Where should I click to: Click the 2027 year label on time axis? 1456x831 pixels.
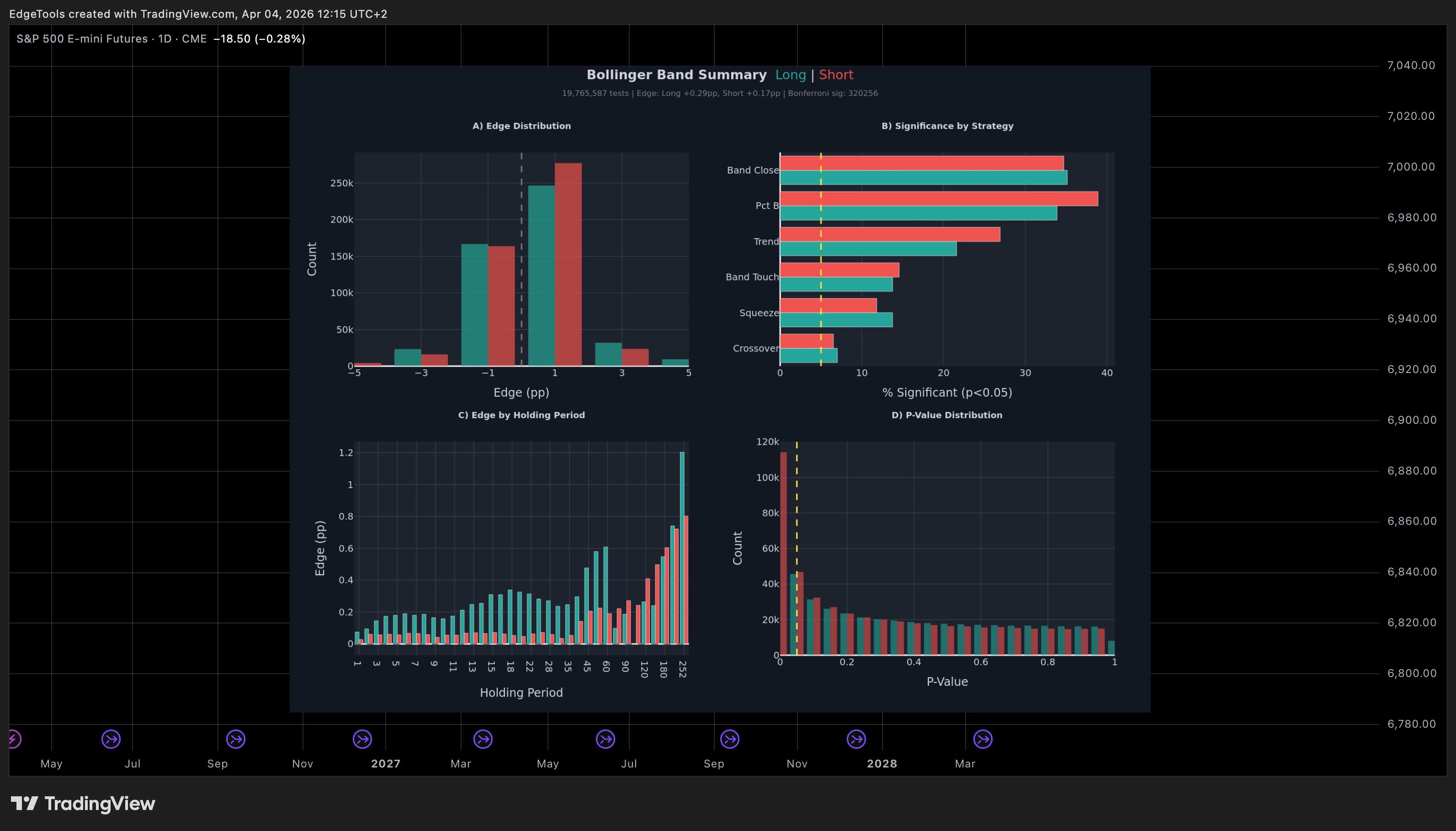point(386,764)
